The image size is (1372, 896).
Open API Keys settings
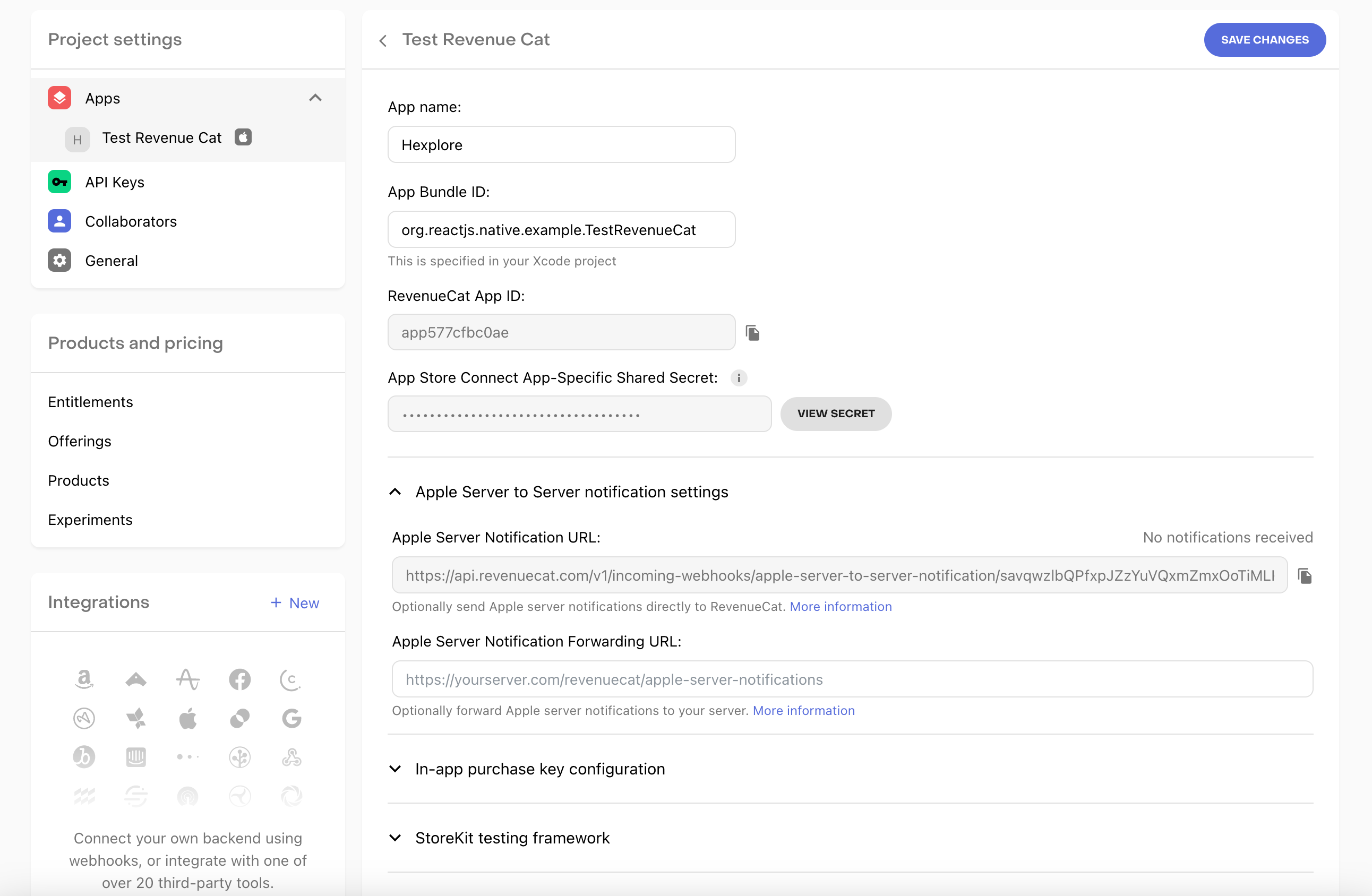coord(115,182)
